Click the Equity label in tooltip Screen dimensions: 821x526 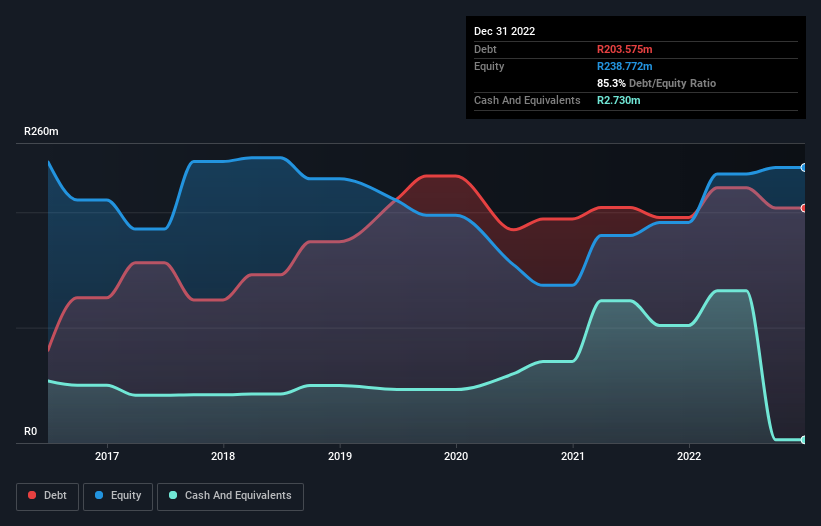tap(489, 66)
